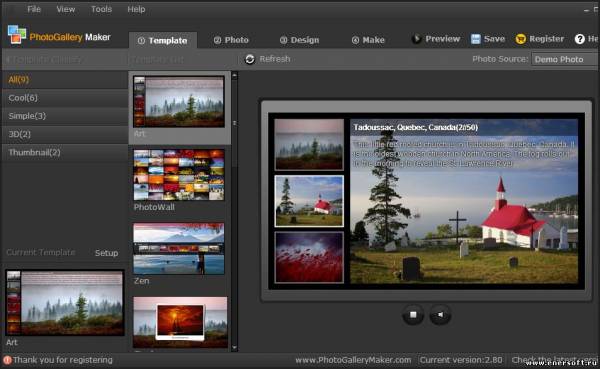Save project with the floppy disk icon
The height and width of the screenshot is (369, 600).
(x=475, y=39)
